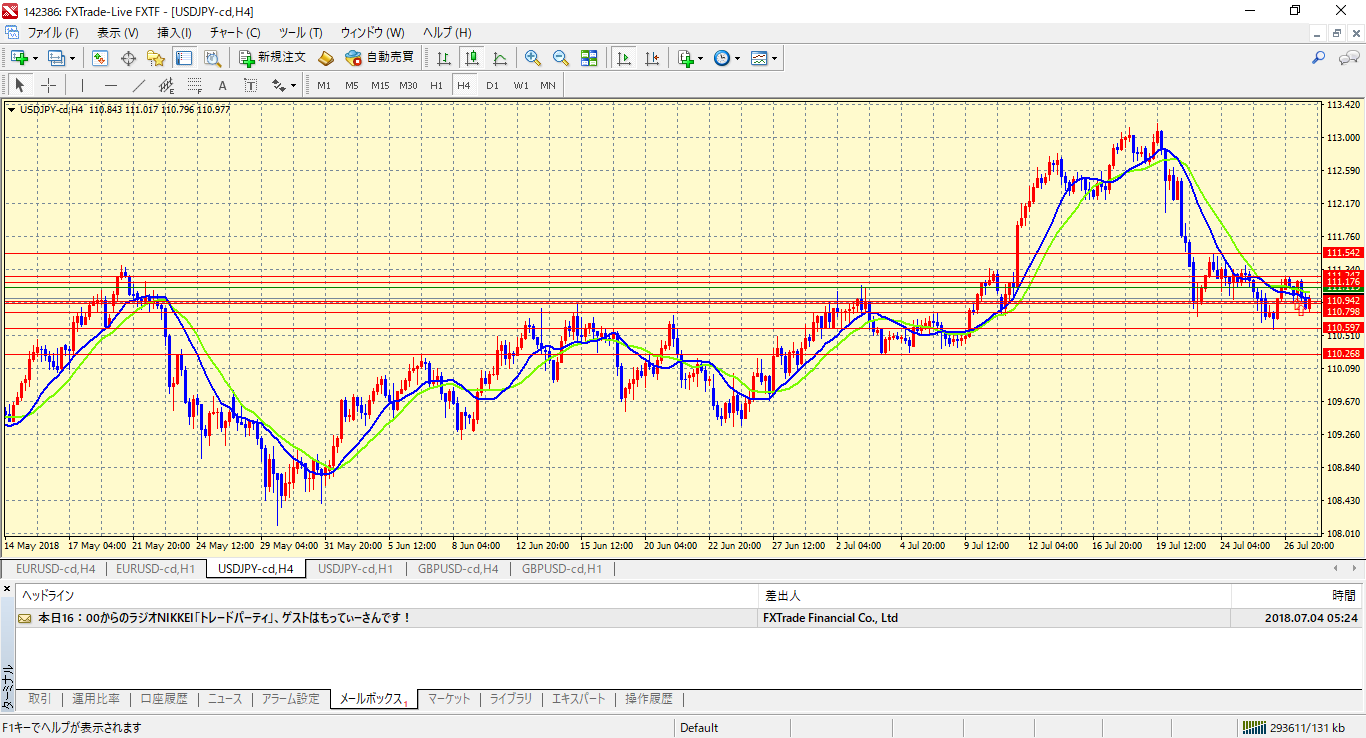The image size is (1366, 738).
Task: Open the ウィンドウ (W) menu
Action: click(373, 33)
